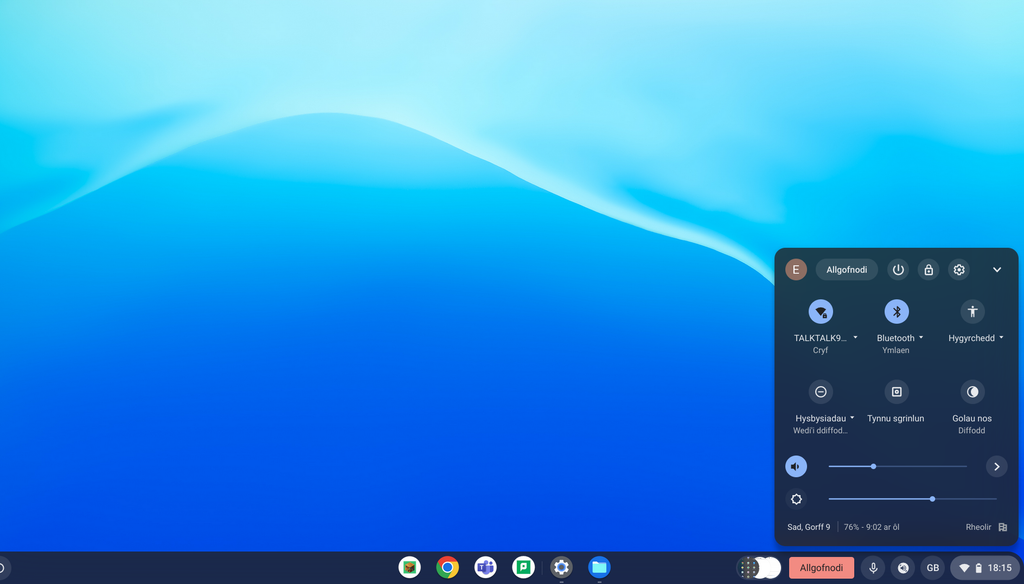Screen dimensions: 1024x584
Task: Click Allgofnodi in the quick settings panel
Action: tap(846, 269)
